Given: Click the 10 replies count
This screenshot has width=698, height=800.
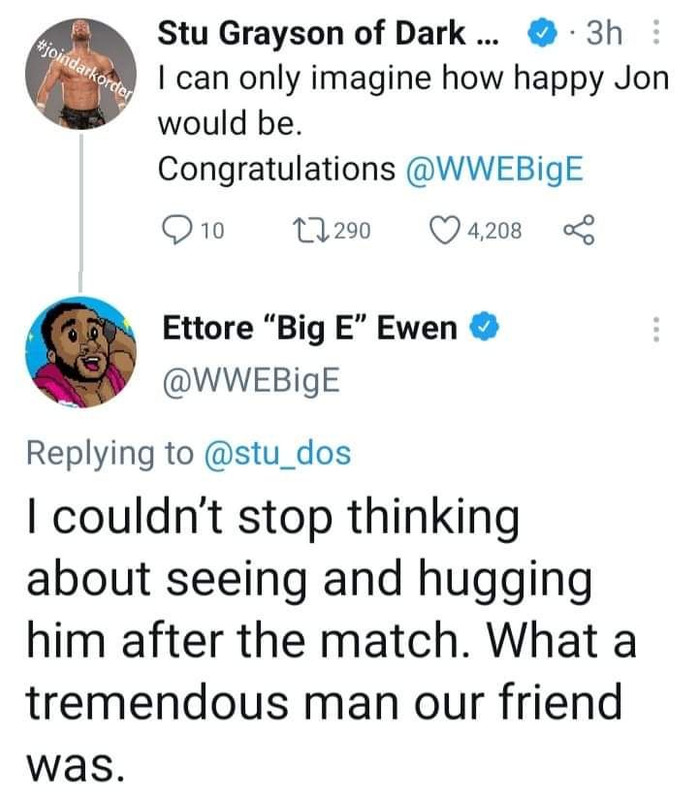Looking at the screenshot, I should 212,231.
